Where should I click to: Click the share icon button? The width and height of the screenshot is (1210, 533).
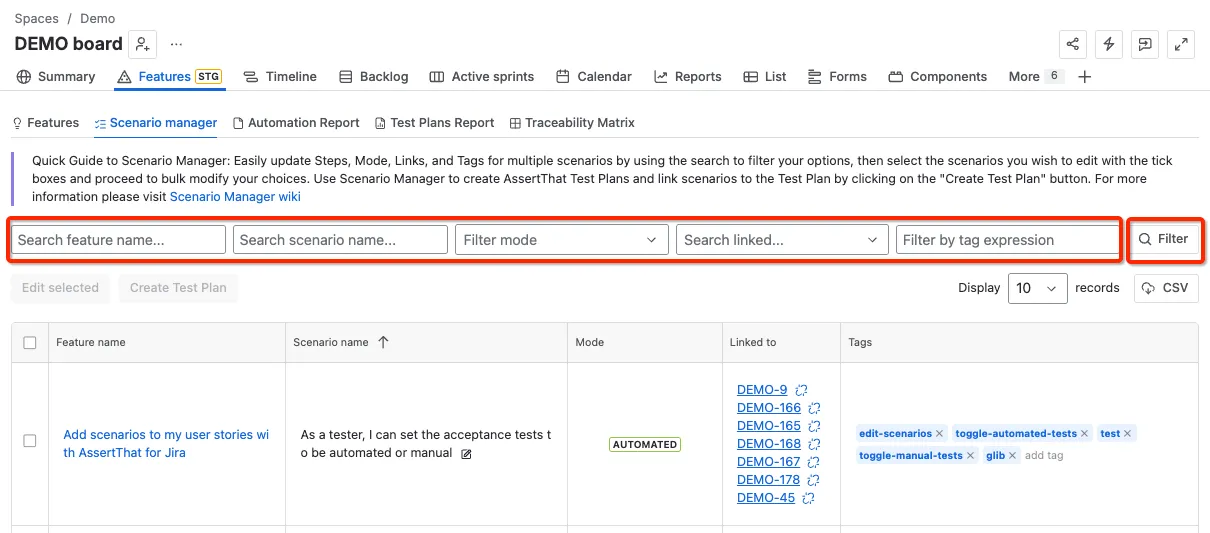pyautogui.click(x=1073, y=44)
